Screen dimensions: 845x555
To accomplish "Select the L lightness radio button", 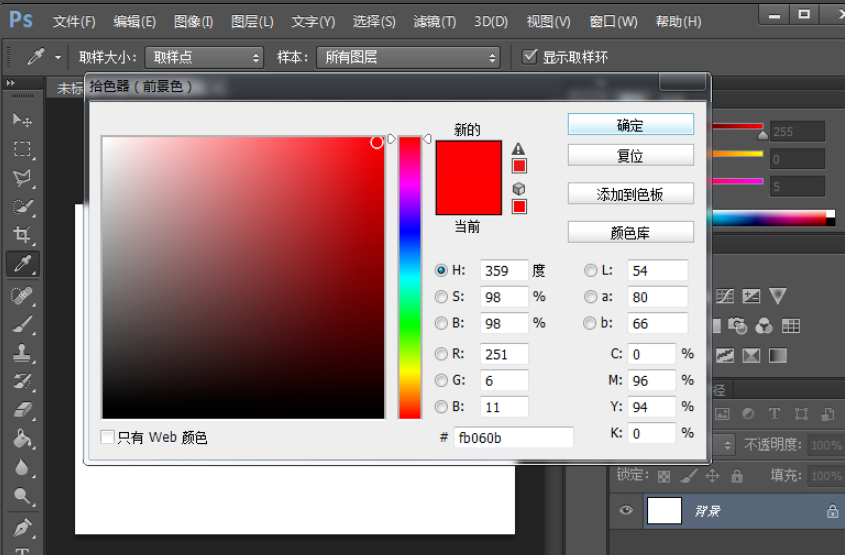I will pos(591,270).
